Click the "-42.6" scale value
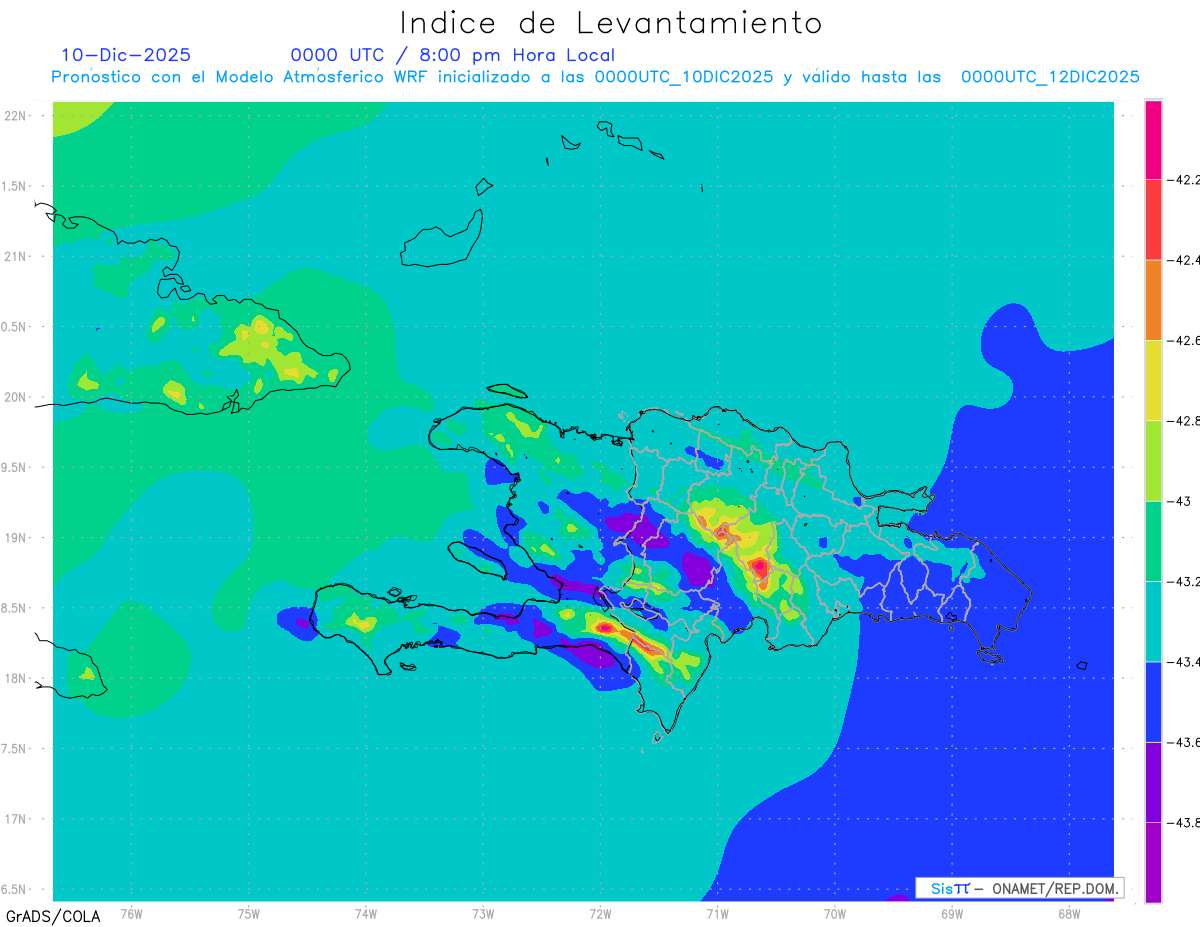Screen dimensions: 1200x927 (1183, 341)
